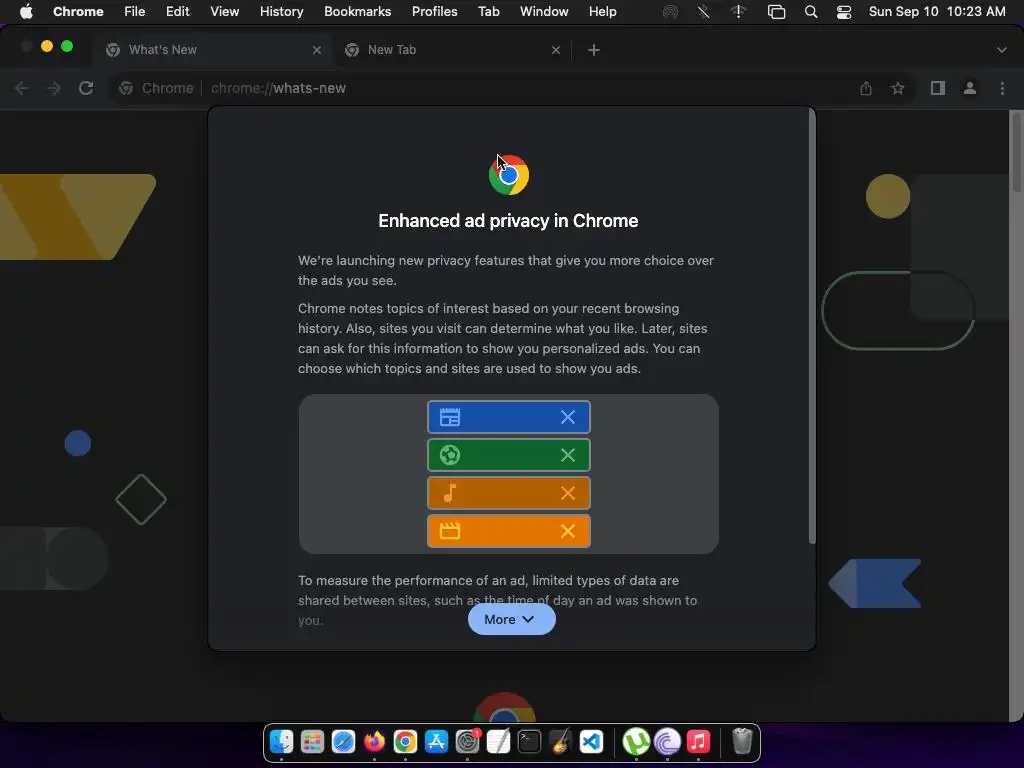Click the dialog's vertical scrollbar
The height and width of the screenshot is (768, 1024).
pos(812,327)
